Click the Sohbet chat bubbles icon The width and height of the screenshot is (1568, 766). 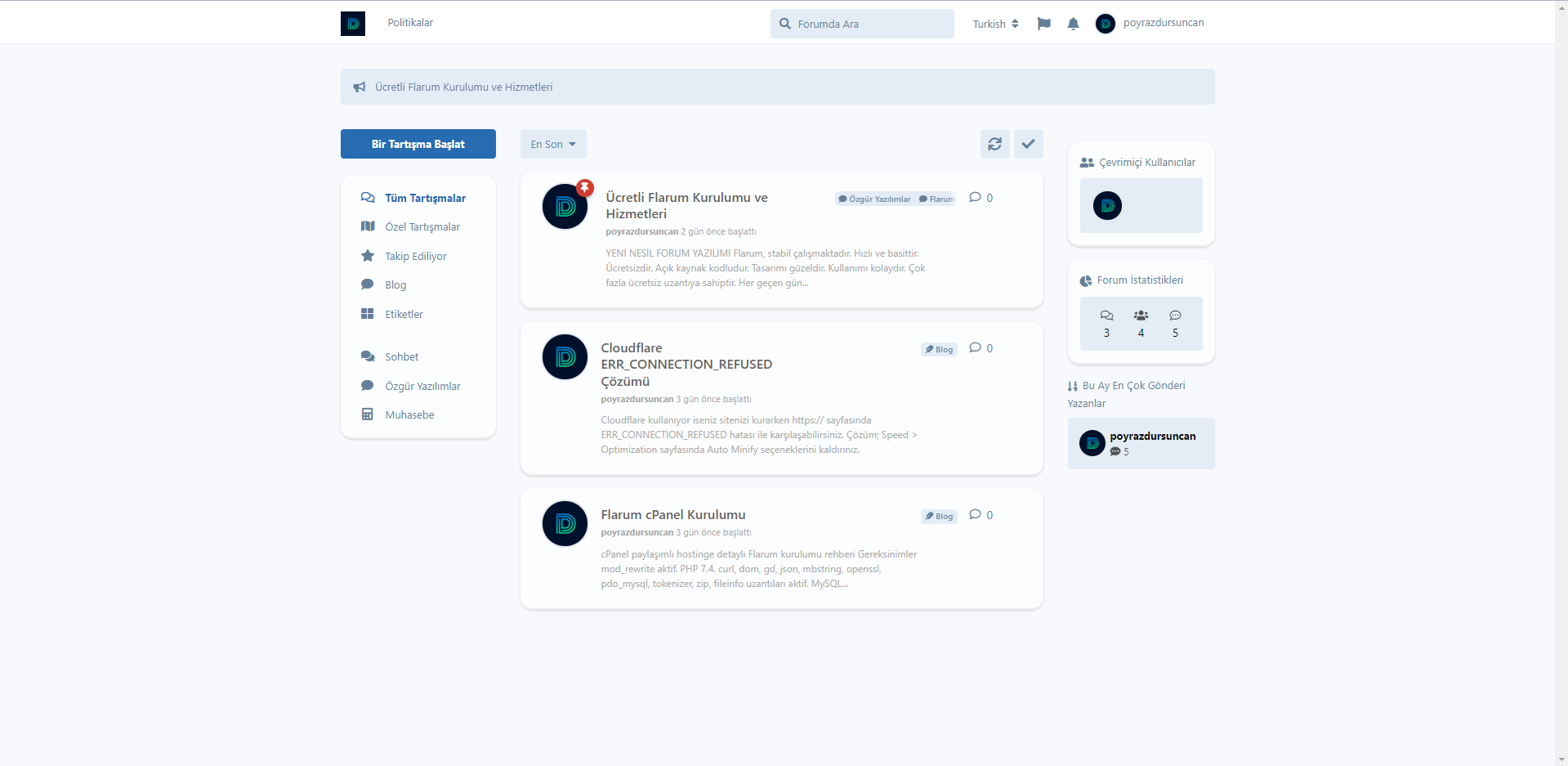click(368, 356)
